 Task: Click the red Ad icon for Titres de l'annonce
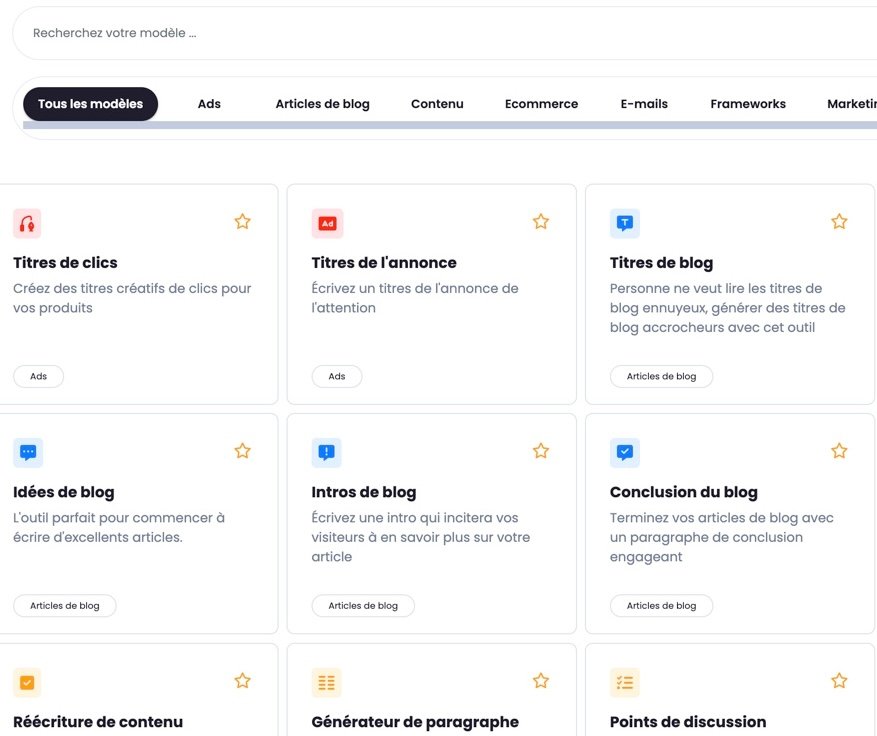[327, 223]
